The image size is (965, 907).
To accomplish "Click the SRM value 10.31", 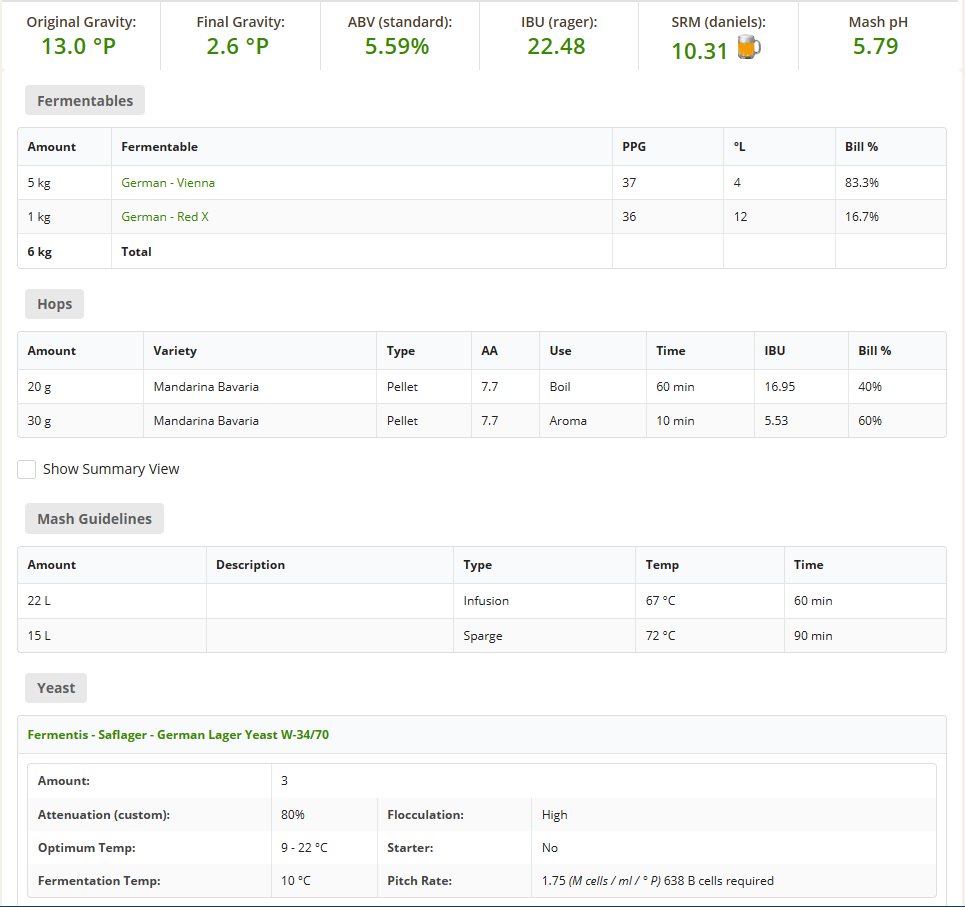I will [x=699, y=50].
